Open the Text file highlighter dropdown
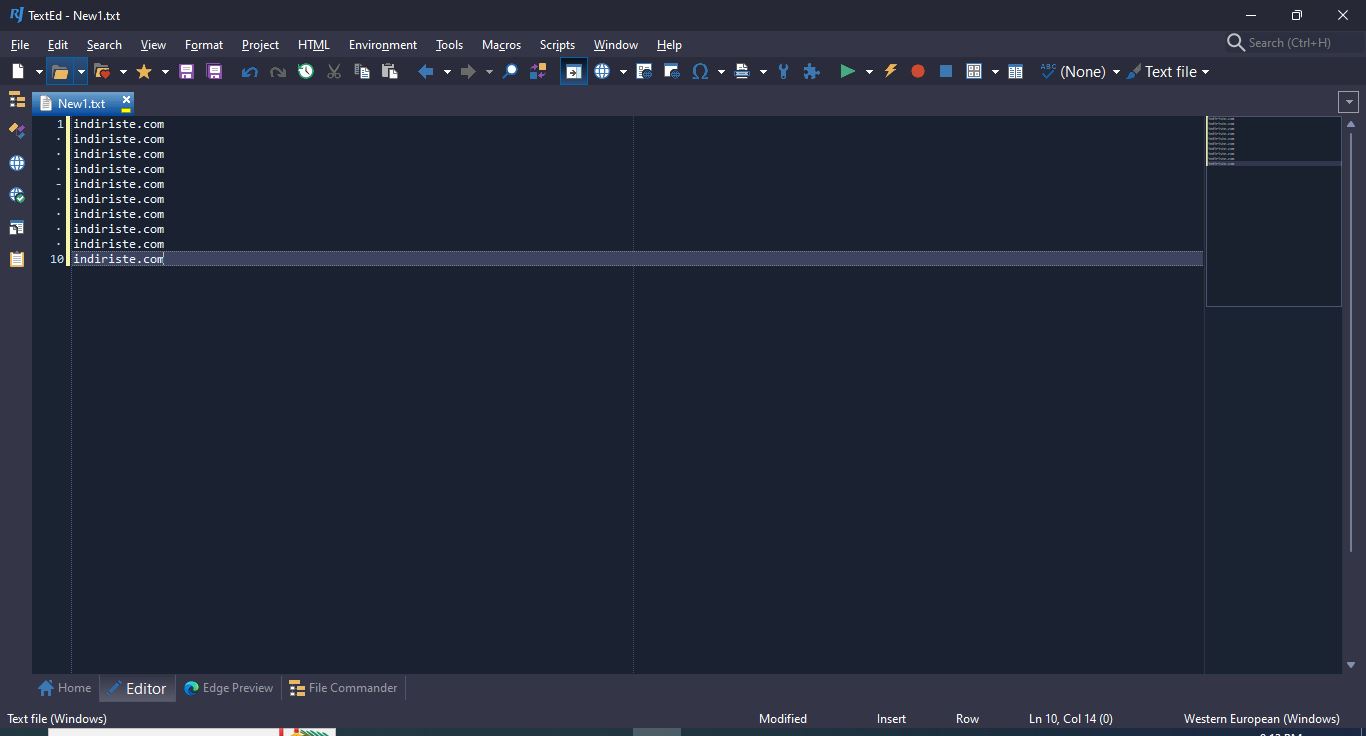The height and width of the screenshot is (736, 1366). point(1168,71)
